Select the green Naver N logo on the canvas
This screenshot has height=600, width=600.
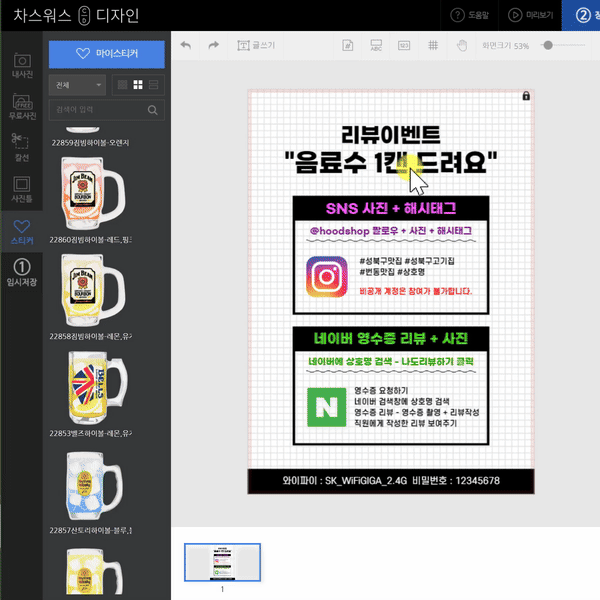pos(327,407)
